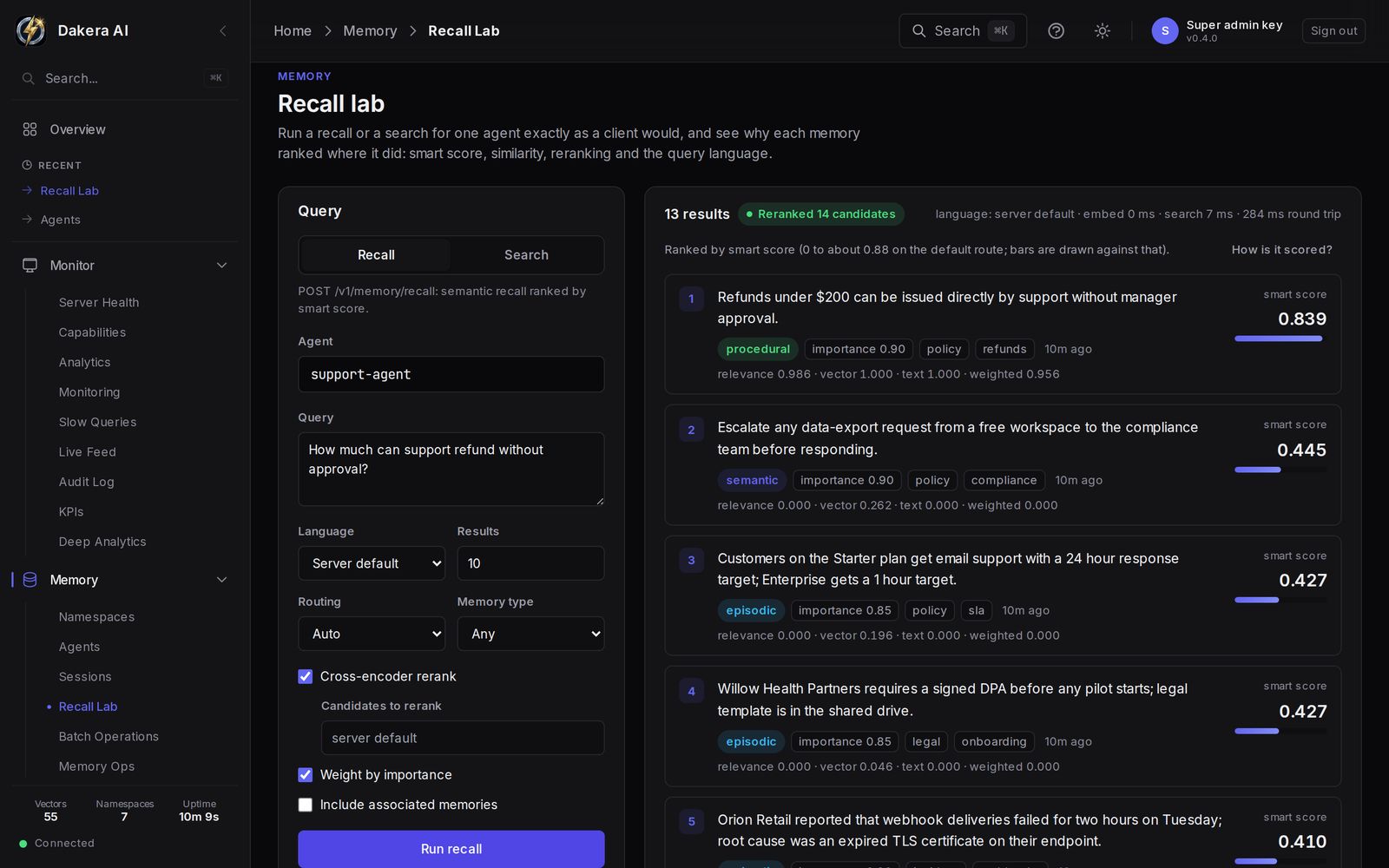This screenshot has height=868, width=1389.
Task: Open the Routing Auto dropdown
Action: click(372, 634)
